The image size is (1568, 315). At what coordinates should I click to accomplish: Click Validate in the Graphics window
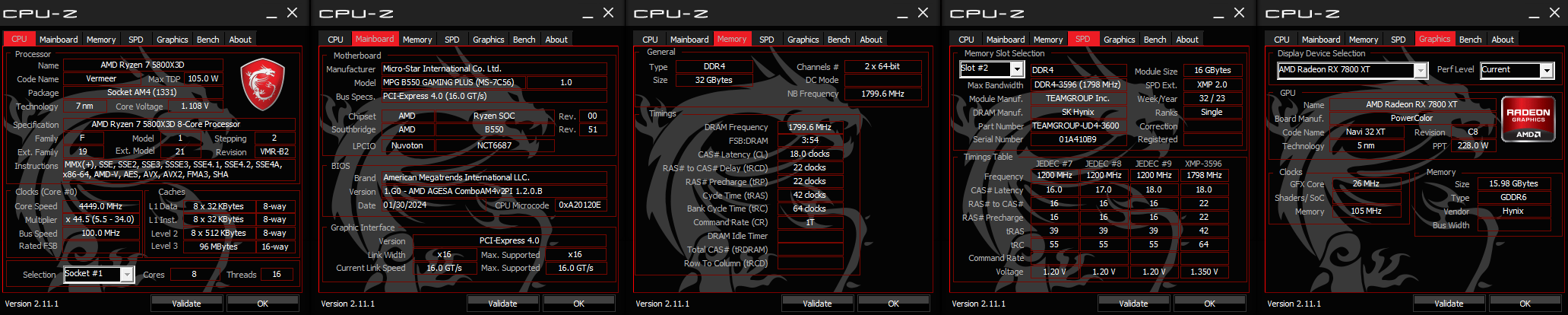[x=1449, y=304]
